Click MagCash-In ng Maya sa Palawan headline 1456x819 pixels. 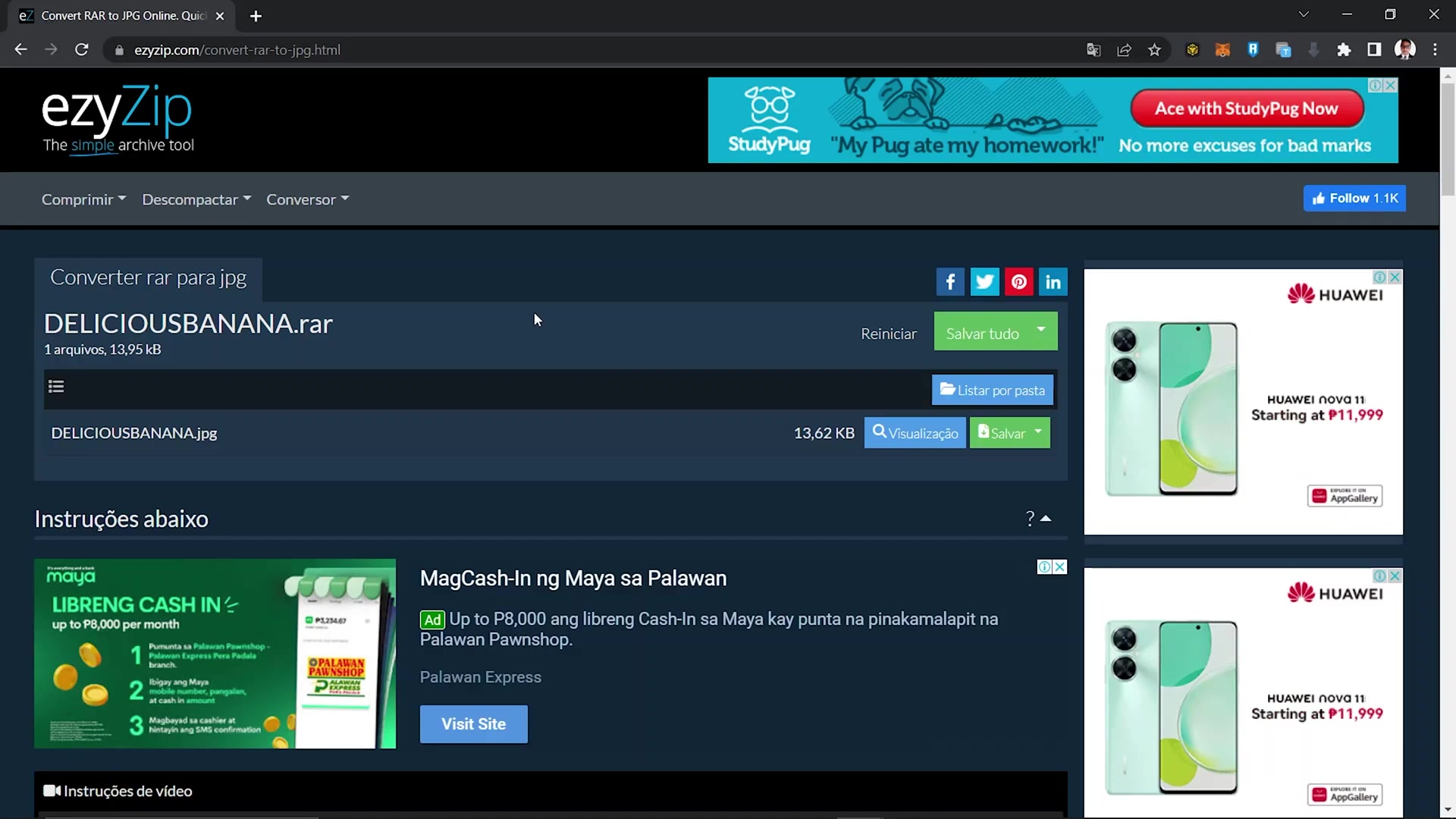pos(573,579)
